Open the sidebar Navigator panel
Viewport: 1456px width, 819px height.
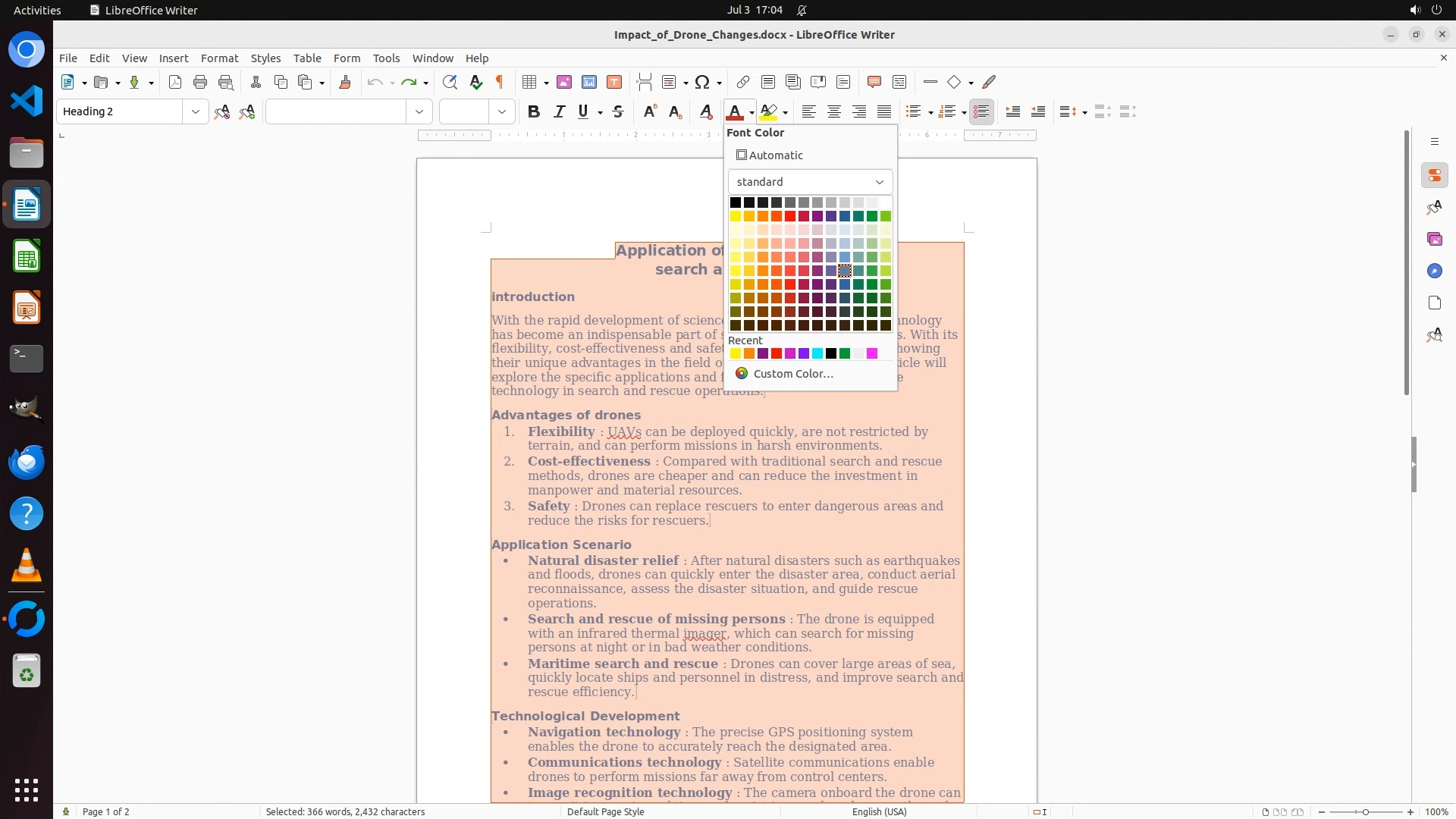click(1434, 271)
